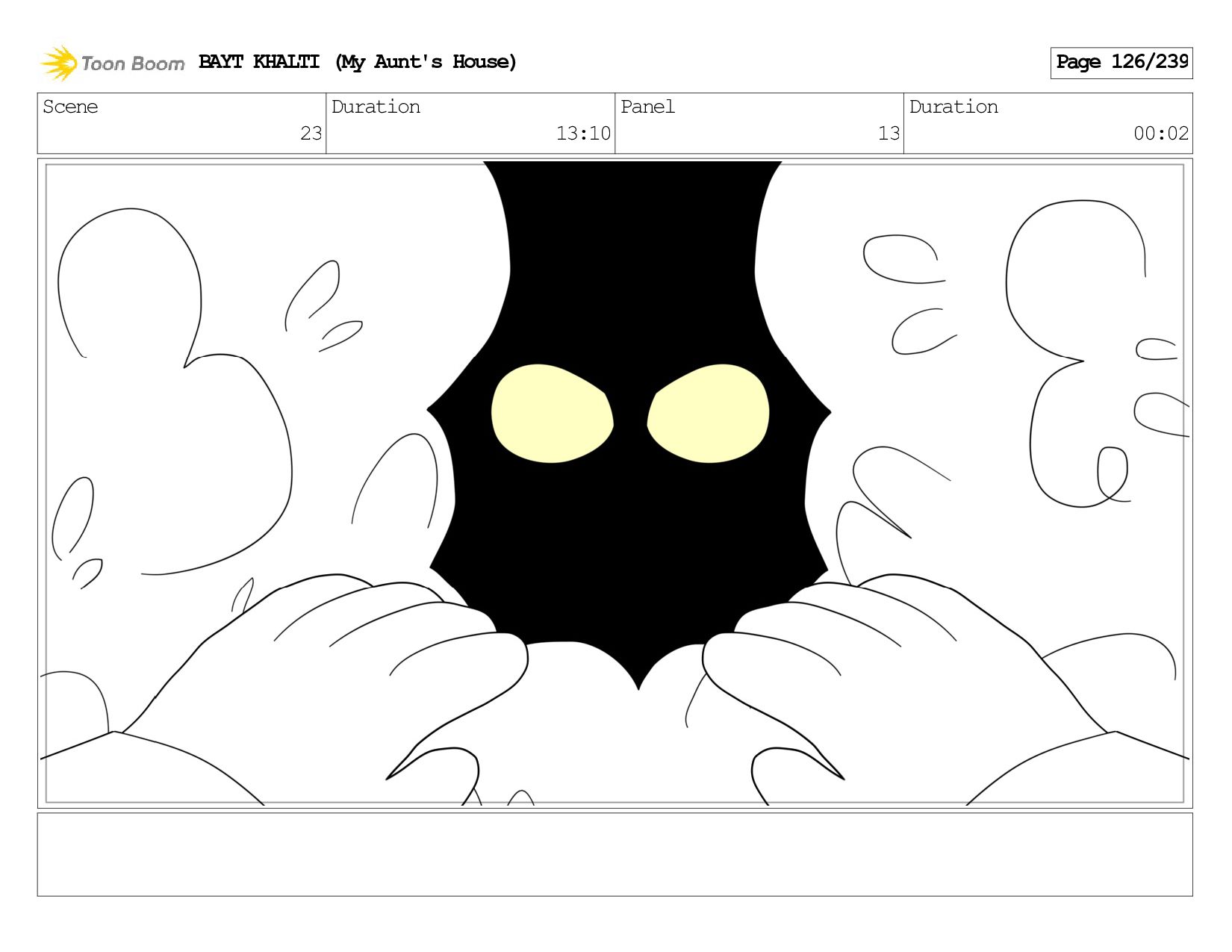Image resolution: width=1232 pixels, height=952 pixels.
Task: Click the empty notes box below the panel
Action: [615, 854]
